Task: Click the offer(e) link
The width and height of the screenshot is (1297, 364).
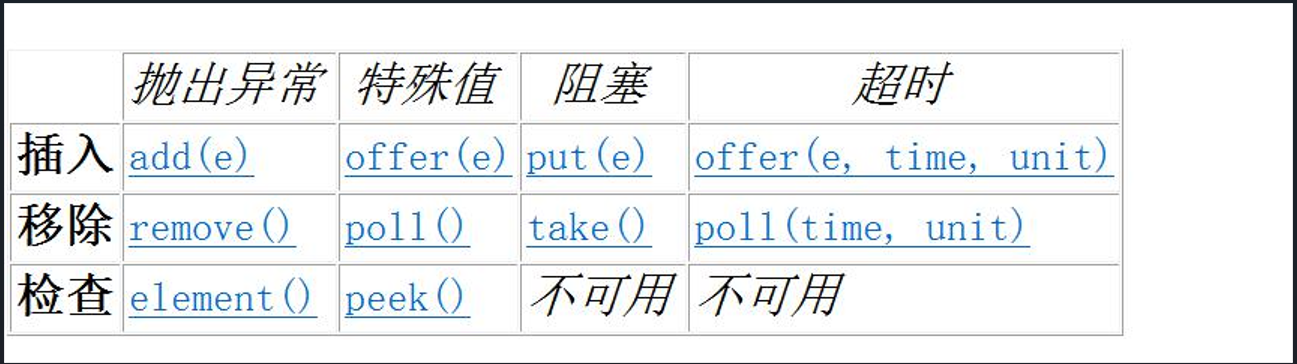Action: [427, 158]
